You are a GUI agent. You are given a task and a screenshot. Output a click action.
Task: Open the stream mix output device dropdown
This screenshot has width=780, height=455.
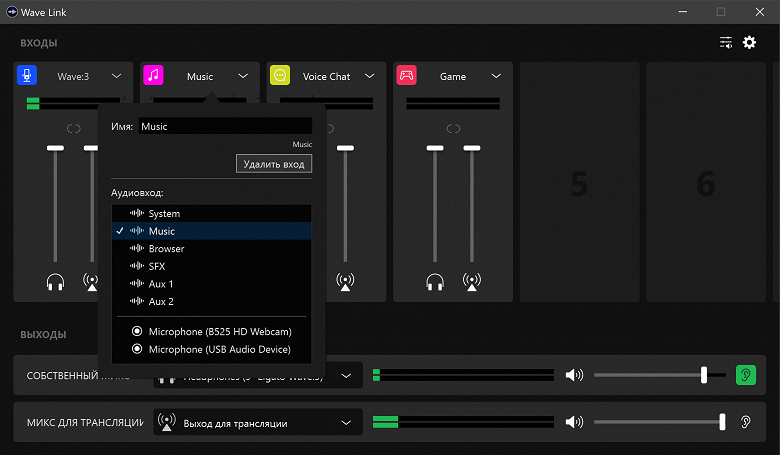click(x=257, y=423)
